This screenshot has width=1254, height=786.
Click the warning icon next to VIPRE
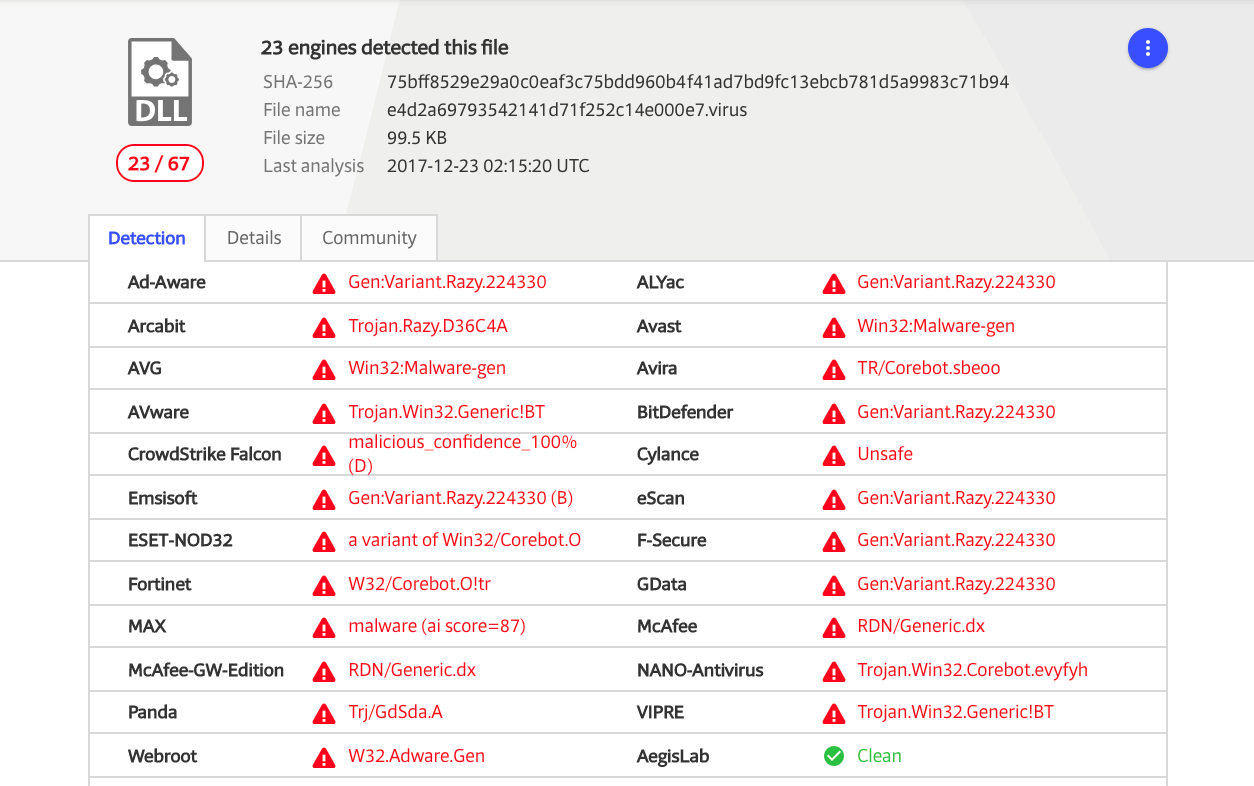click(x=833, y=713)
